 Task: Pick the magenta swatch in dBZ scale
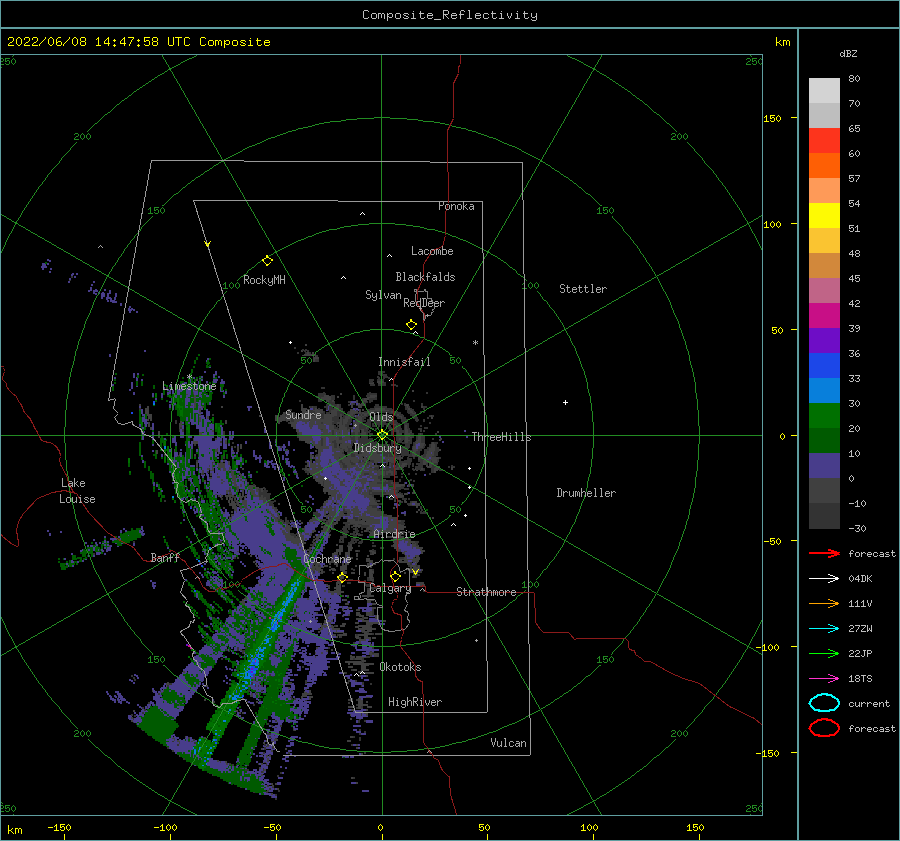tap(824, 315)
